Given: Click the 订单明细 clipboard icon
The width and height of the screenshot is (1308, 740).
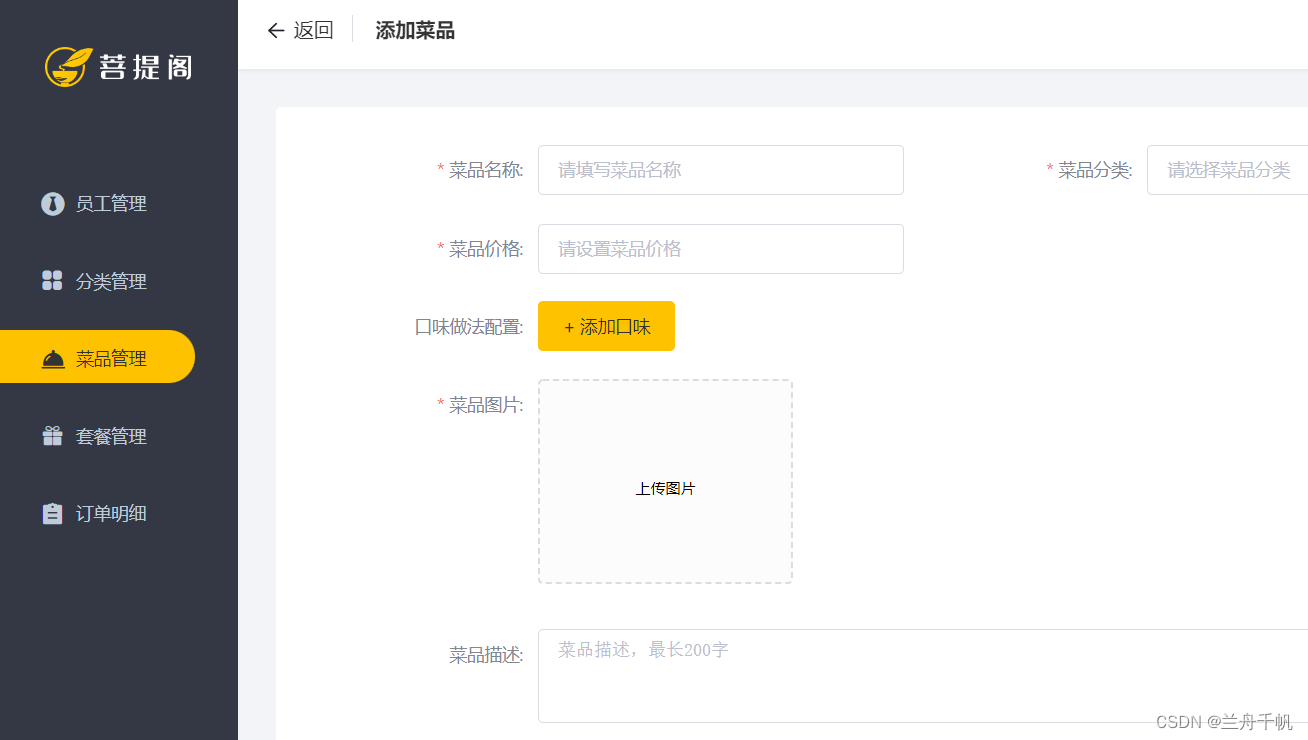Looking at the screenshot, I should click(x=53, y=513).
